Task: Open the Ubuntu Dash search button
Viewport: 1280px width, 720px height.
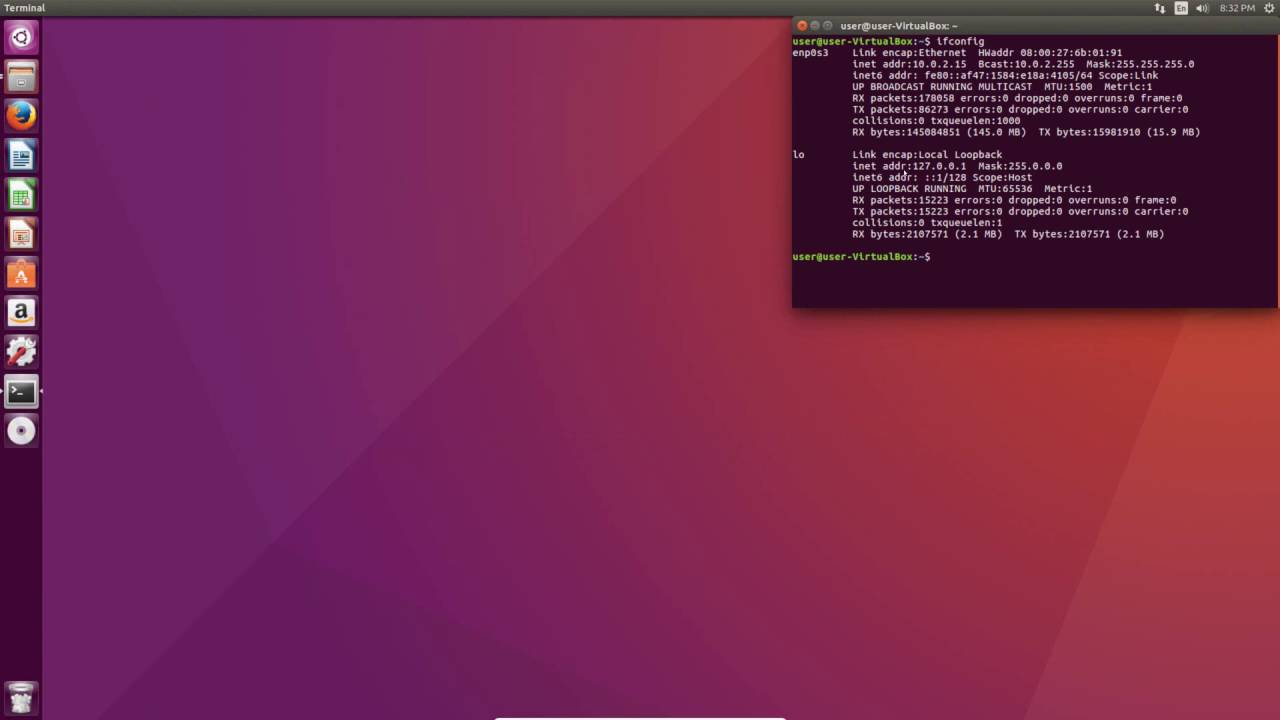Action: click(21, 38)
